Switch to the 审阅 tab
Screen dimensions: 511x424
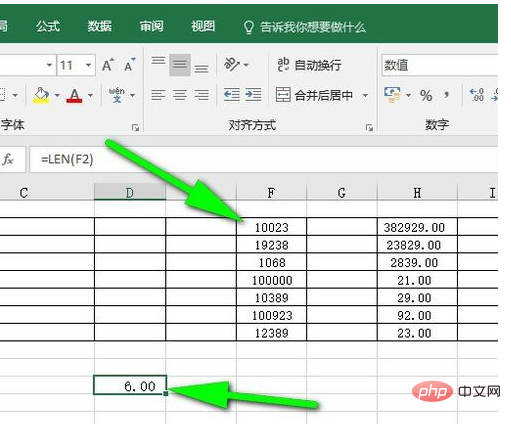(151, 26)
